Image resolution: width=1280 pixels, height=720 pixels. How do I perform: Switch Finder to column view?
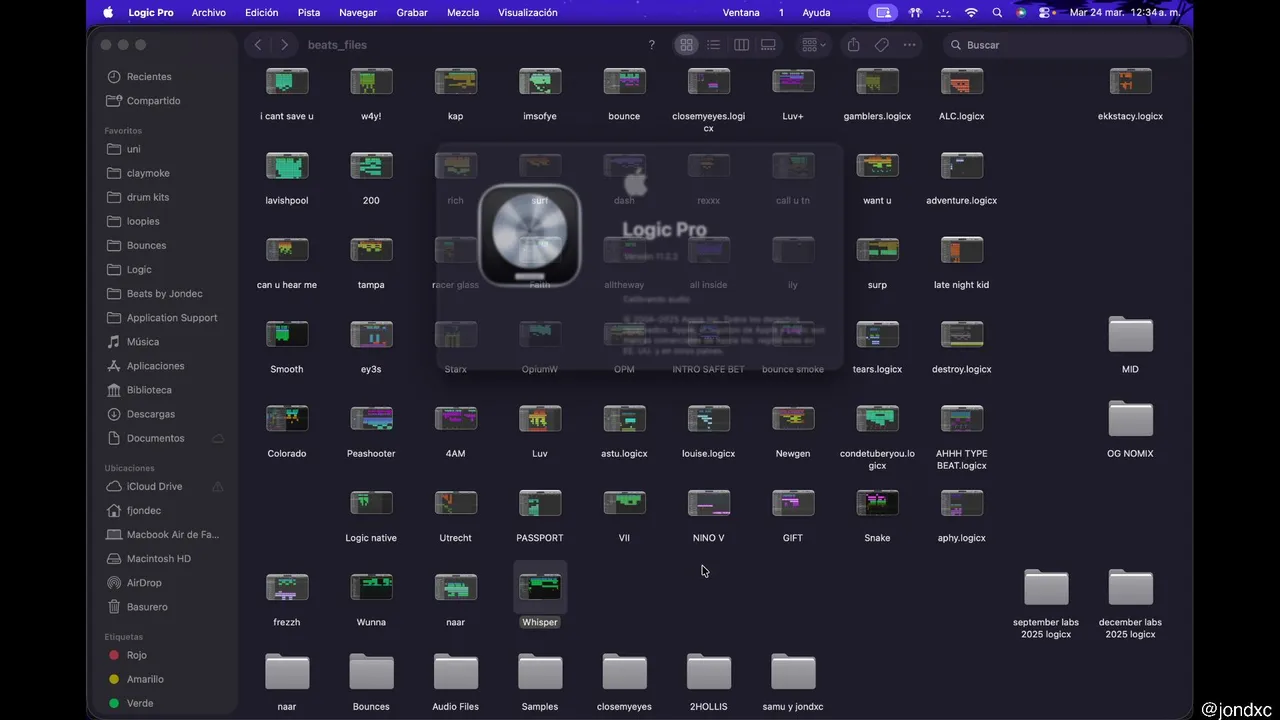(x=741, y=45)
